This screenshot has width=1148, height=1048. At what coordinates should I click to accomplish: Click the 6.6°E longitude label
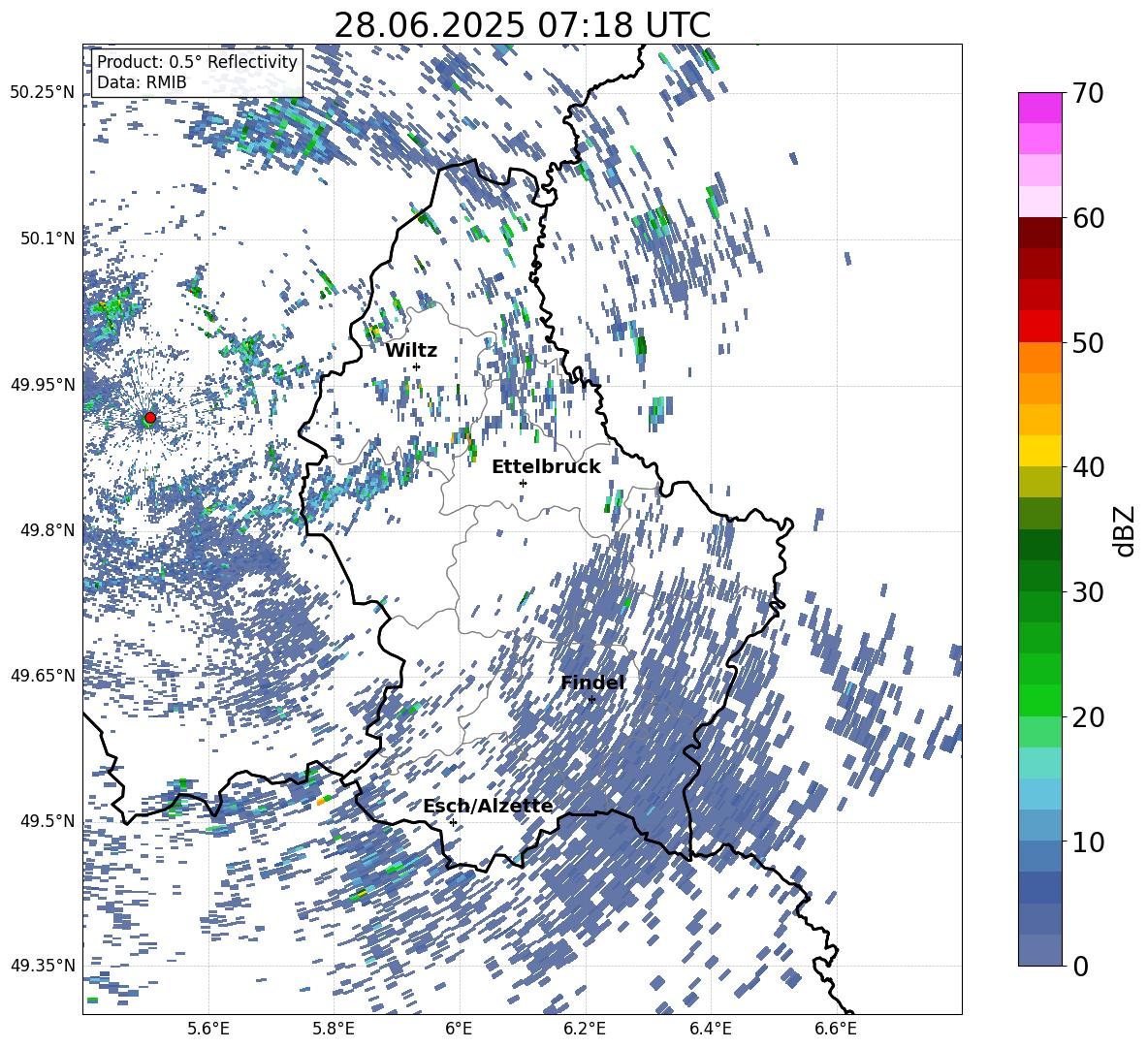coord(836,1029)
